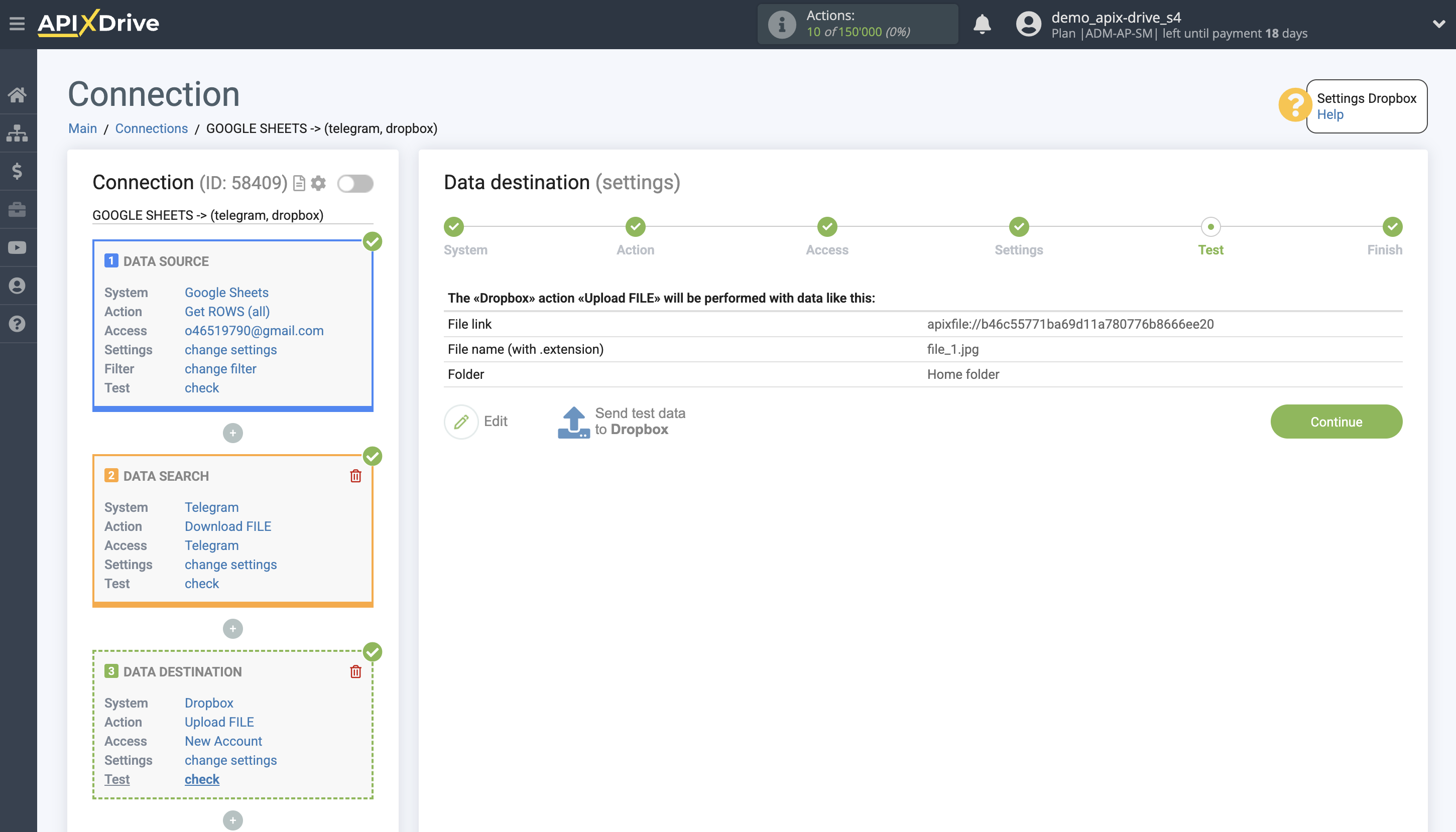This screenshot has width=1456, height=832.
Task: Open the billing dollar sidebar icon
Action: click(x=17, y=171)
